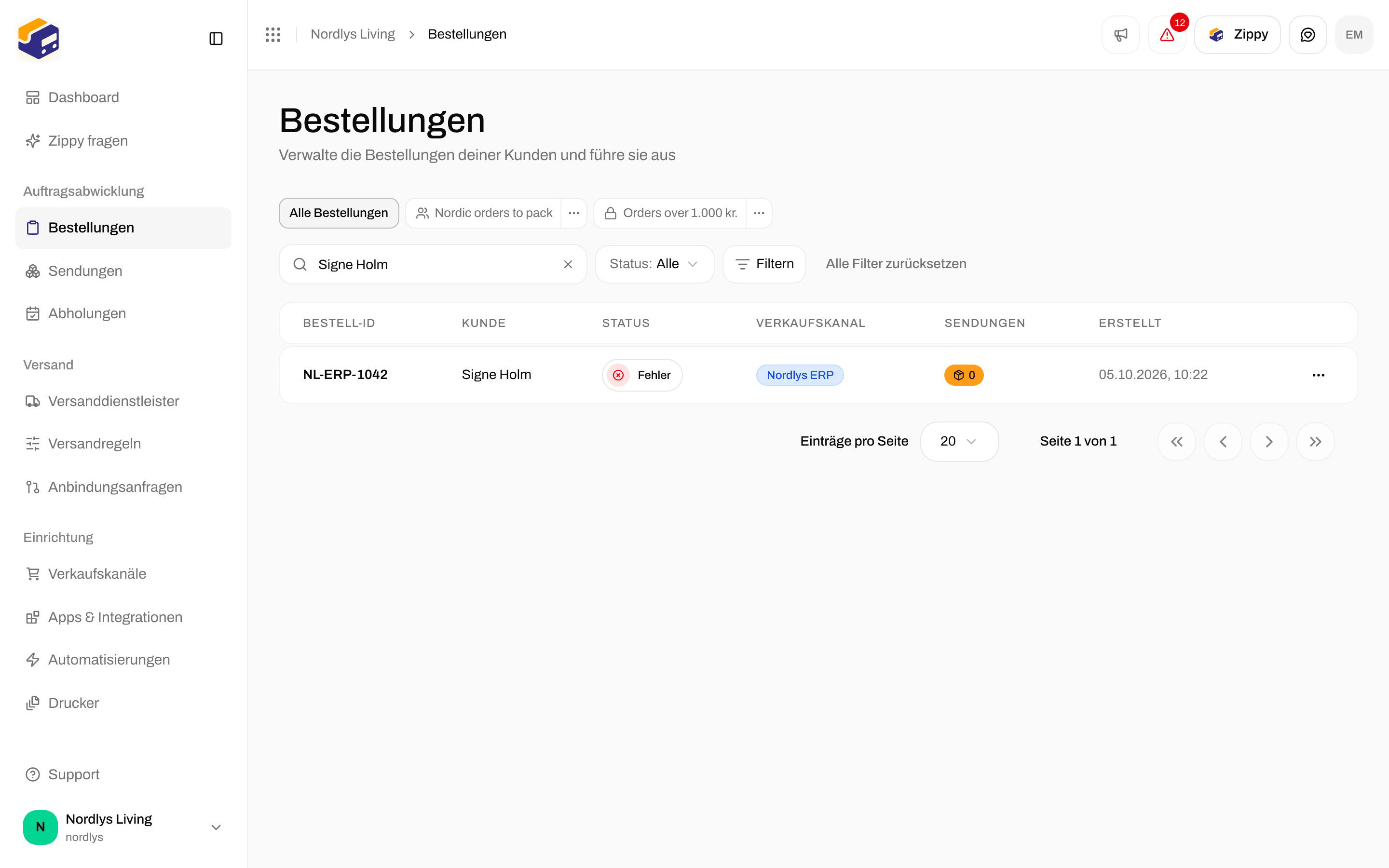Image resolution: width=1389 pixels, height=868 pixels.
Task: Click the Filtern button
Action: pos(764,264)
